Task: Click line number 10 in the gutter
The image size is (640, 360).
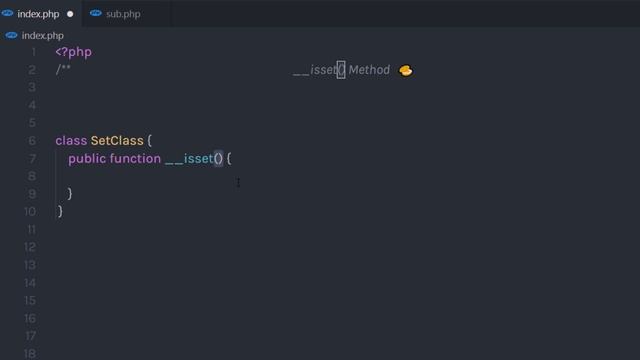Action: (30, 212)
